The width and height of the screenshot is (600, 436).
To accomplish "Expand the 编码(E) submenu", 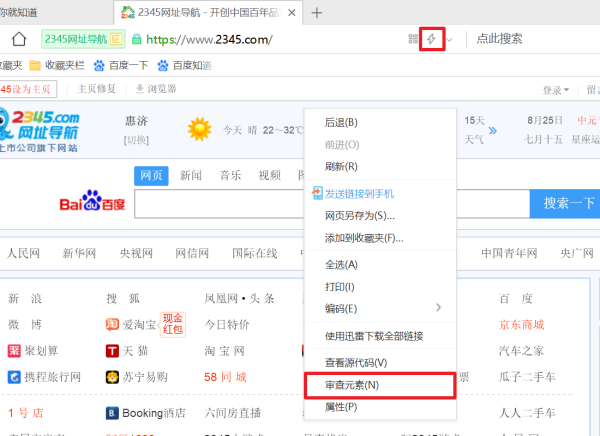I will click(380, 309).
